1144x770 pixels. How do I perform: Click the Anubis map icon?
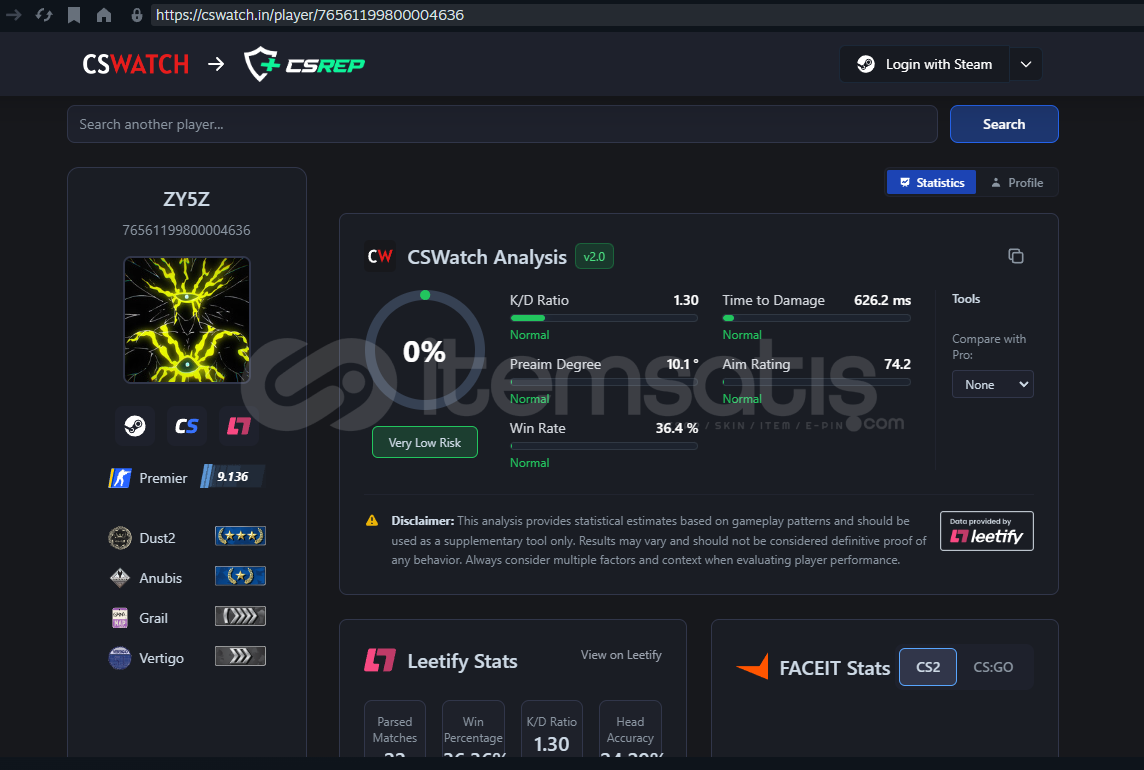(x=120, y=578)
